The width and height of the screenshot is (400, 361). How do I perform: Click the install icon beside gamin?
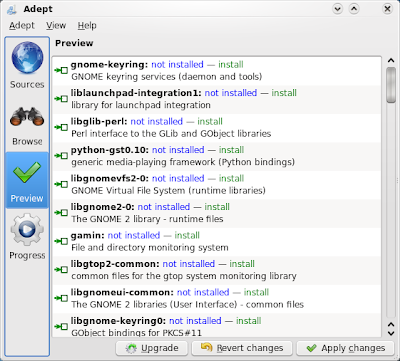coord(61,241)
